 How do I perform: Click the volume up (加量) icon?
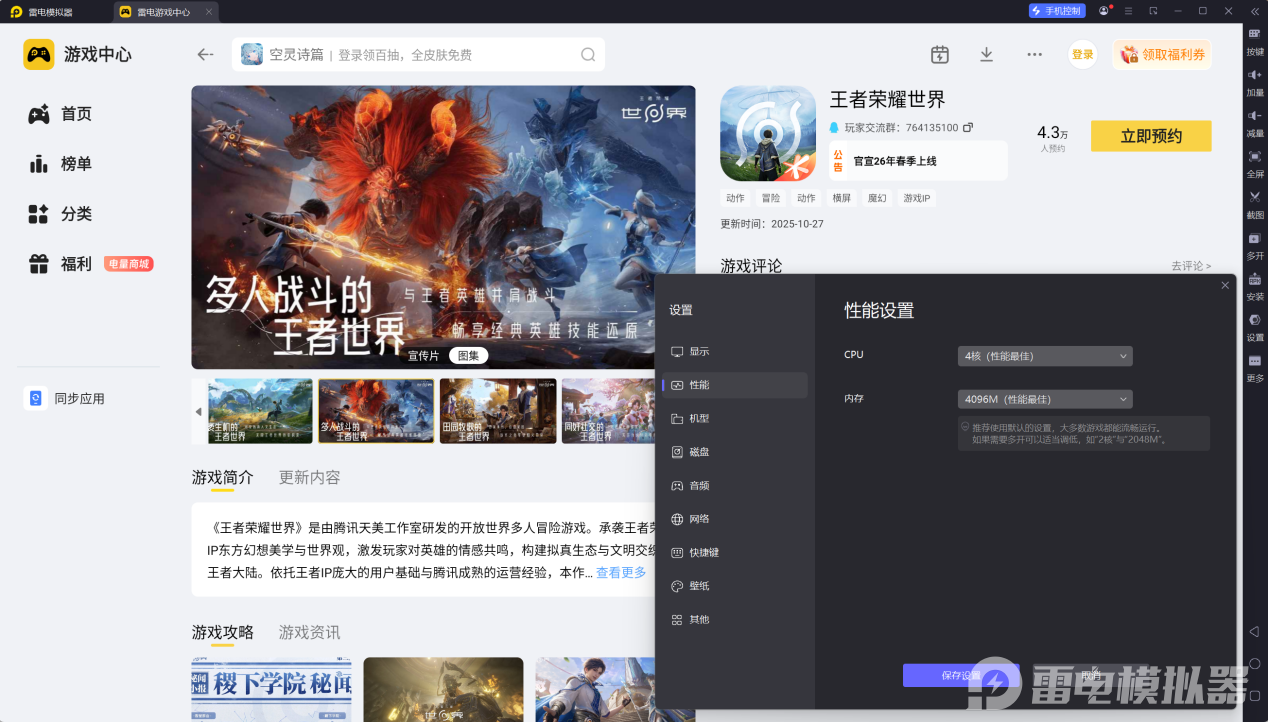1254,75
